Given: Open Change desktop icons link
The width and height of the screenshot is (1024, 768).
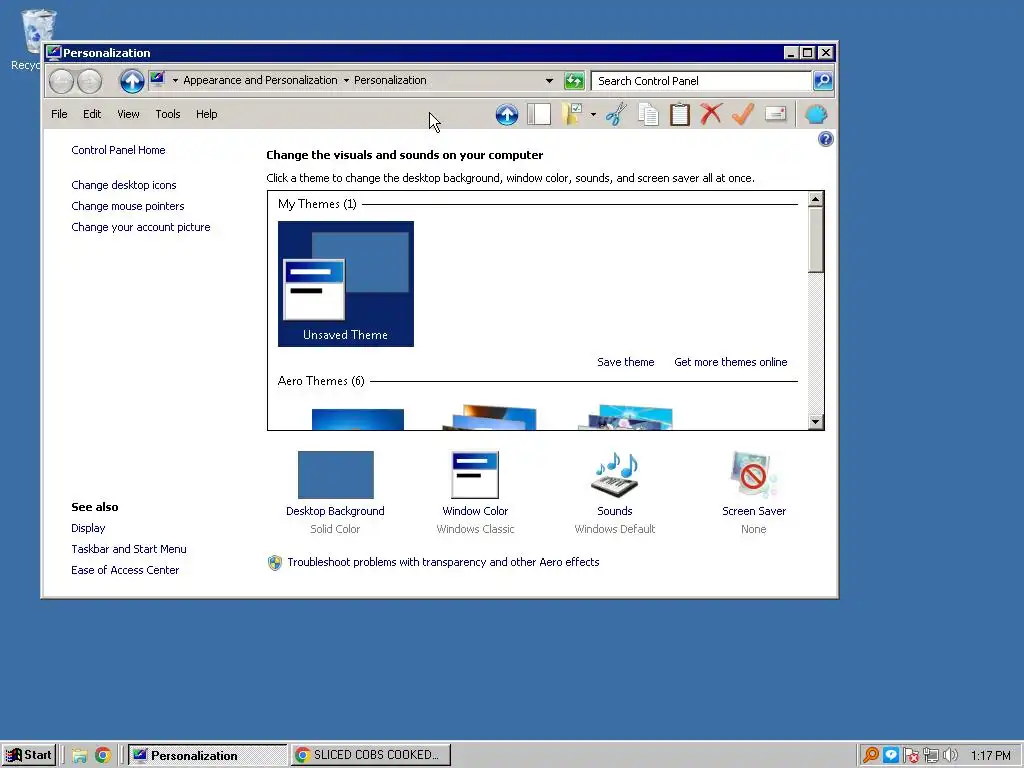Looking at the screenshot, I should (123, 185).
